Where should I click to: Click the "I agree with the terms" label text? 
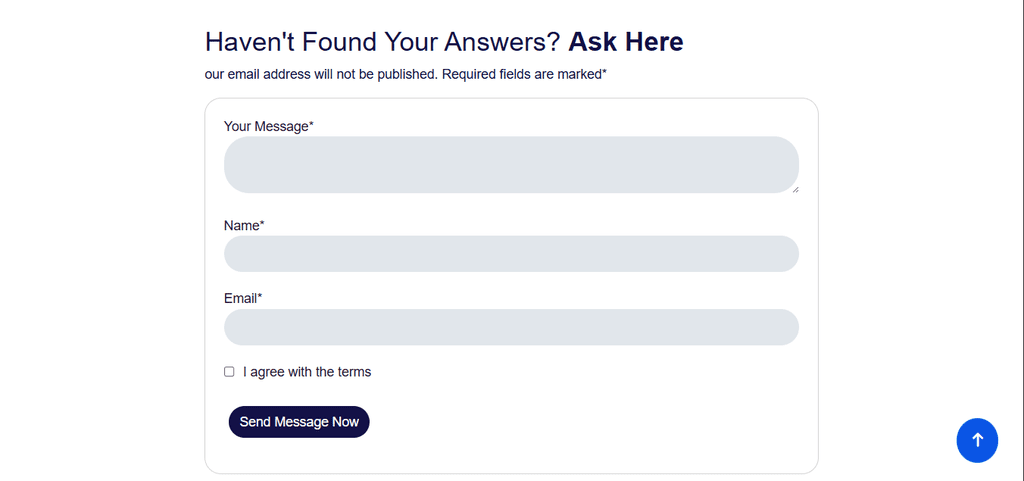(x=307, y=372)
